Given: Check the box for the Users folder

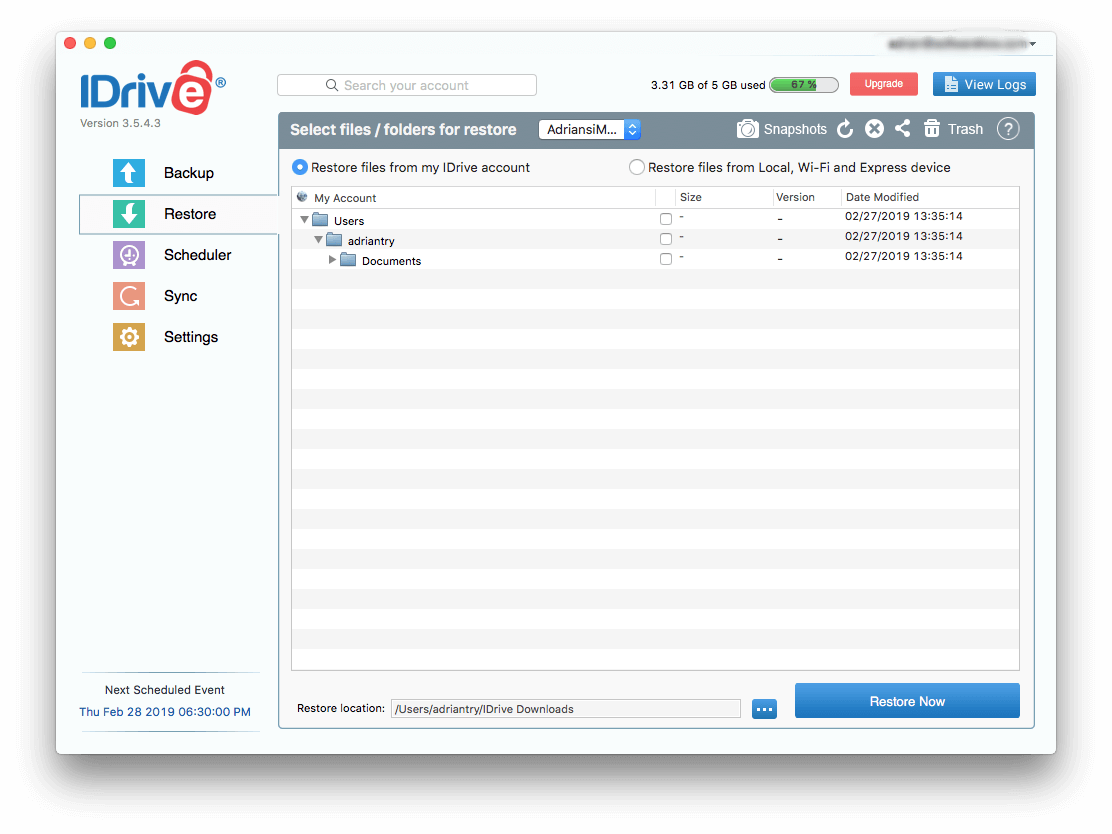Looking at the screenshot, I should [666, 219].
